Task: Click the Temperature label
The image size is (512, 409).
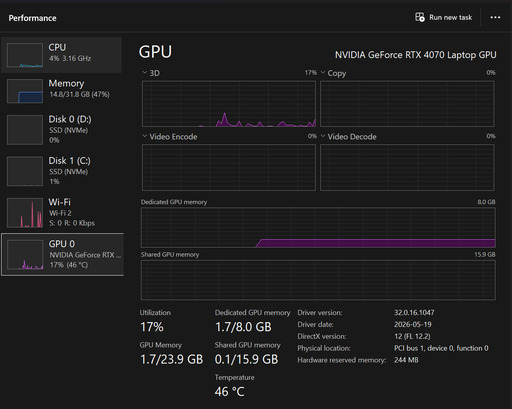Action: click(234, 377)
